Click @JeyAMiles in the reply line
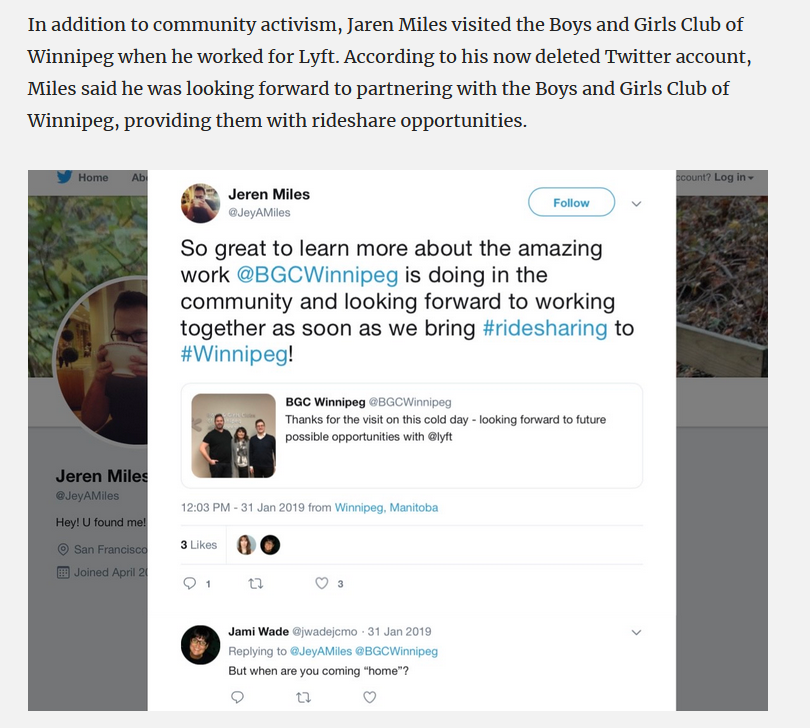810x728 pixels. click(x=321, y=651)
